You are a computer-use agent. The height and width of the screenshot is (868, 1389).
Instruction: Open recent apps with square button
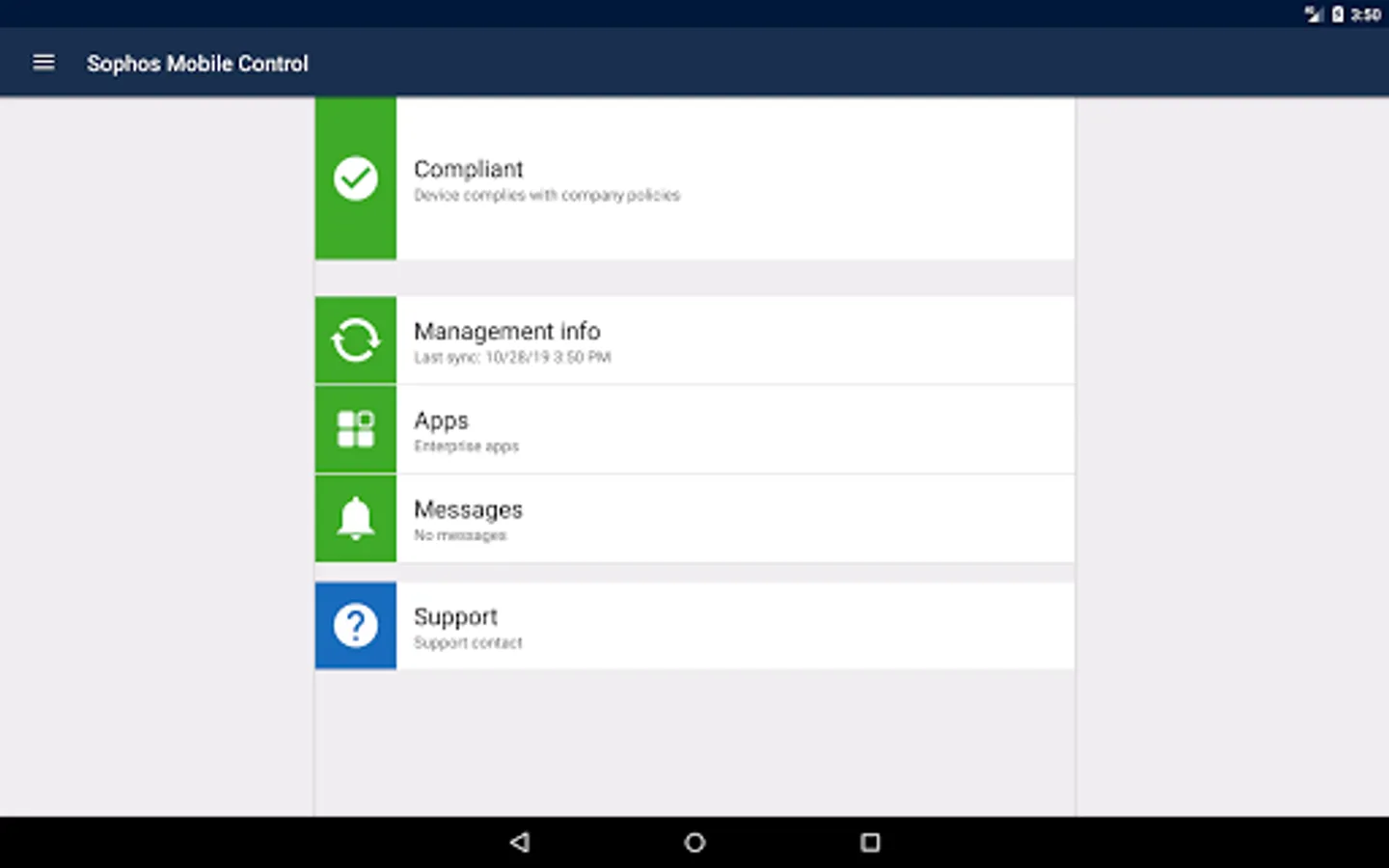pyautogui.click(x=870, y=842)
